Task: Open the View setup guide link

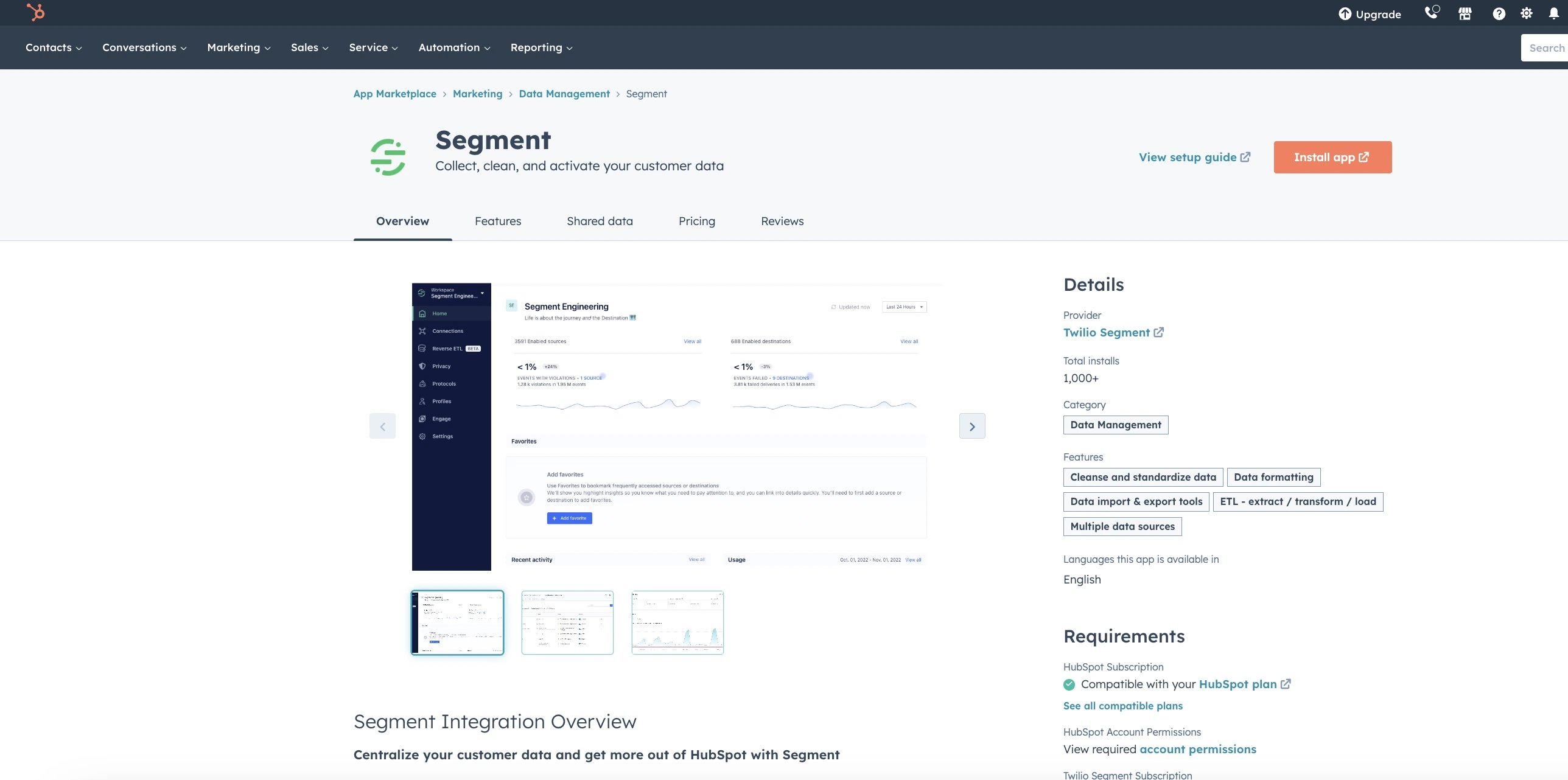Action: tap(1194, 157)
